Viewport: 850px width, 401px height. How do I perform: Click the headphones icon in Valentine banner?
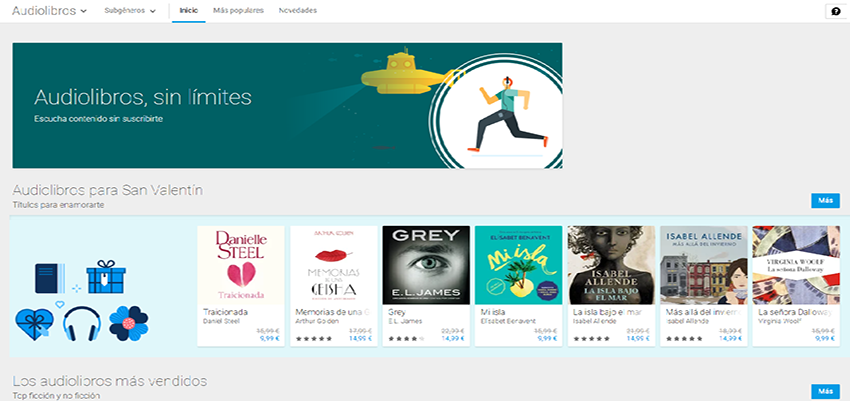(x=82, y=324)
